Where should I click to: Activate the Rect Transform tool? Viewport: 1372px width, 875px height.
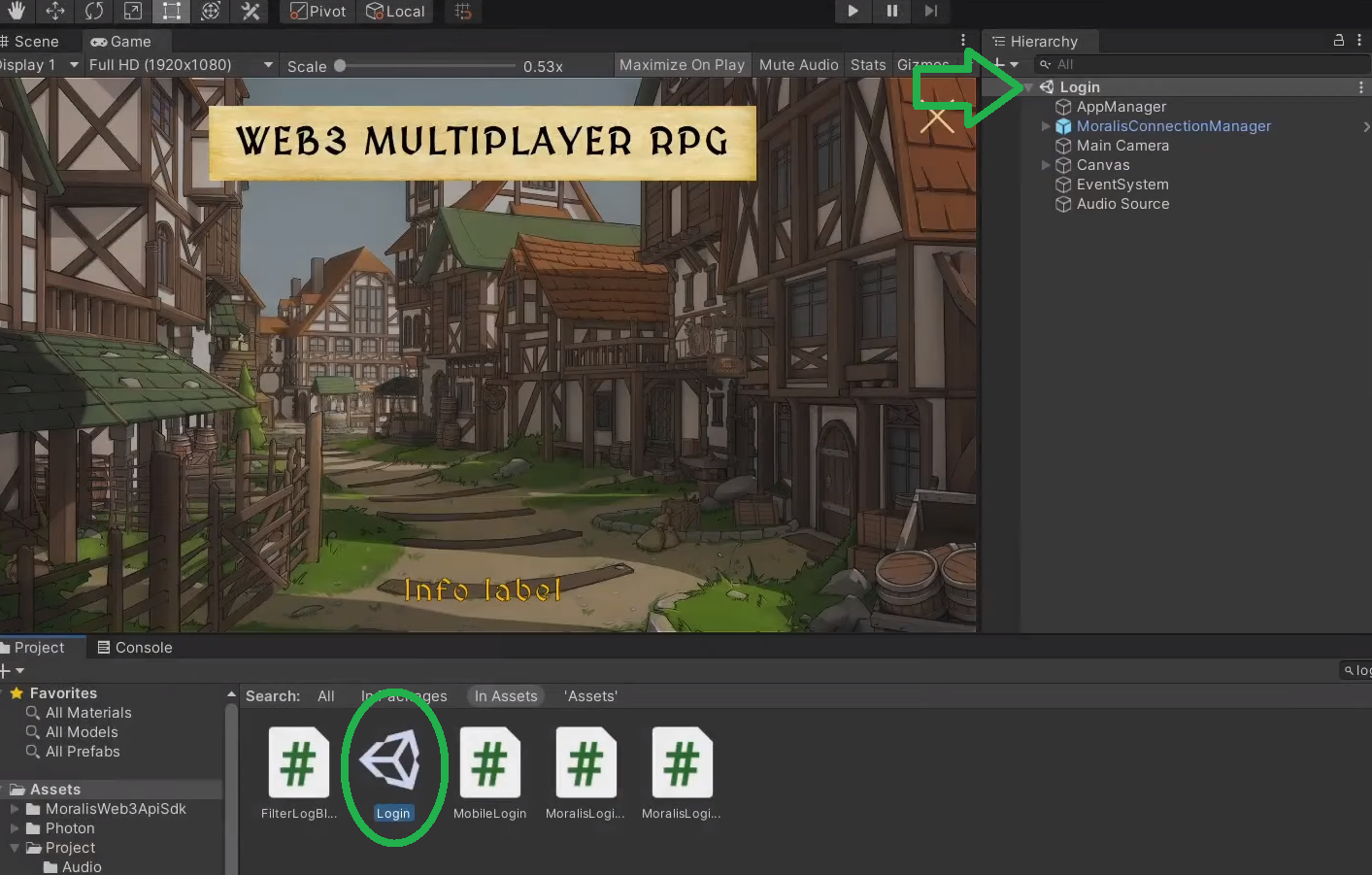(172, 12)
